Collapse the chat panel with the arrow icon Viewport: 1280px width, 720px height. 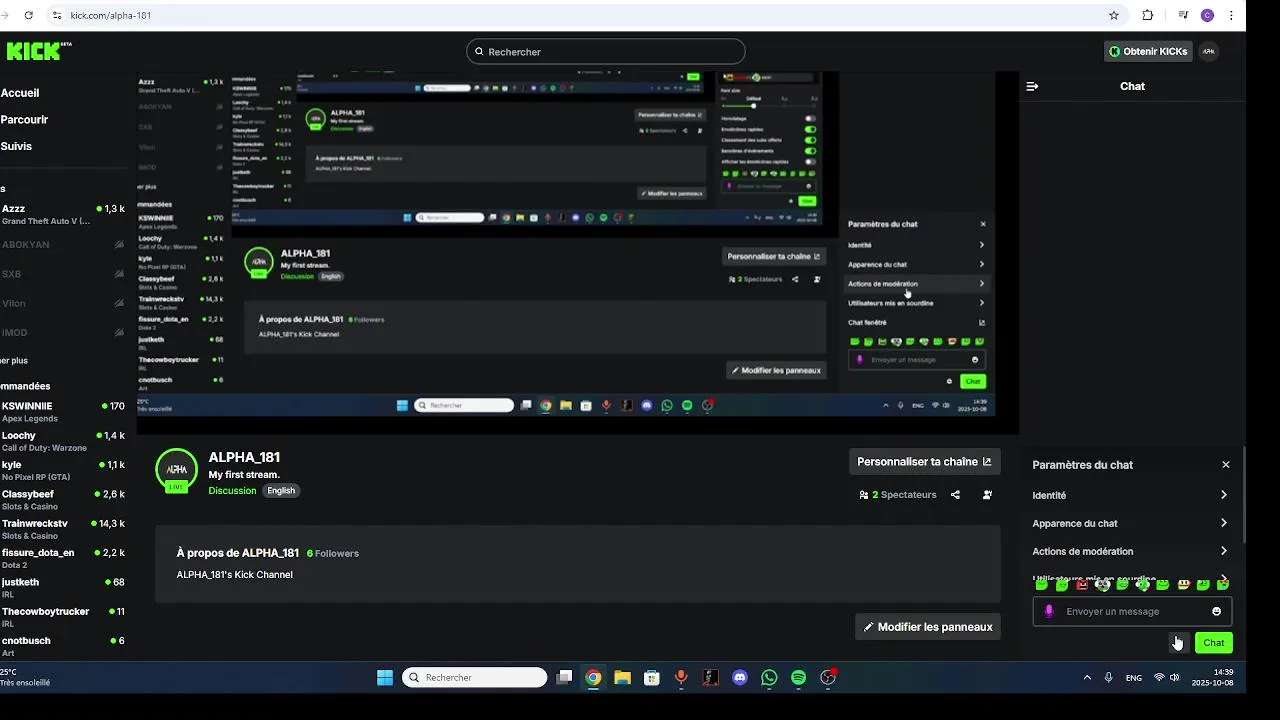coord(1032,86)
